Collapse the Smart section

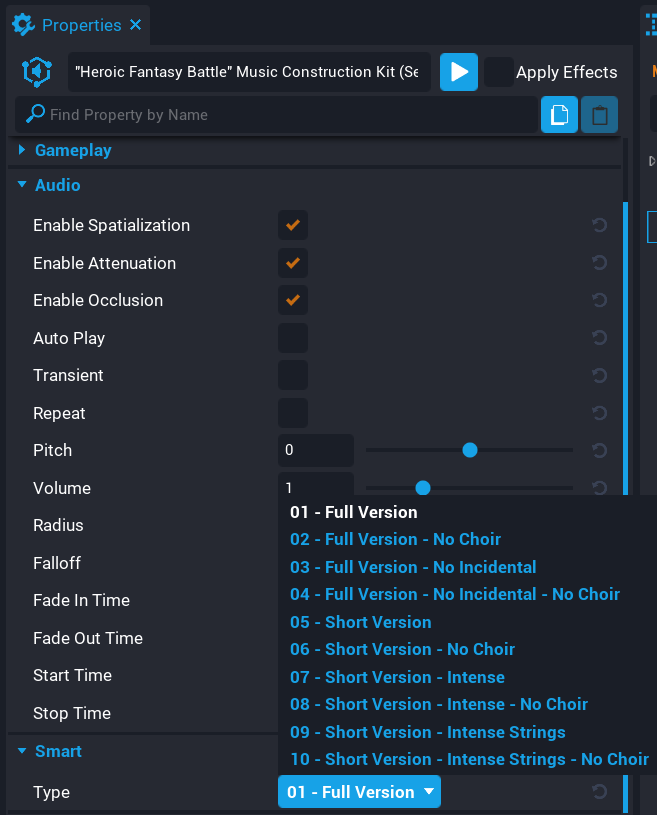click(x=21, y=751)
